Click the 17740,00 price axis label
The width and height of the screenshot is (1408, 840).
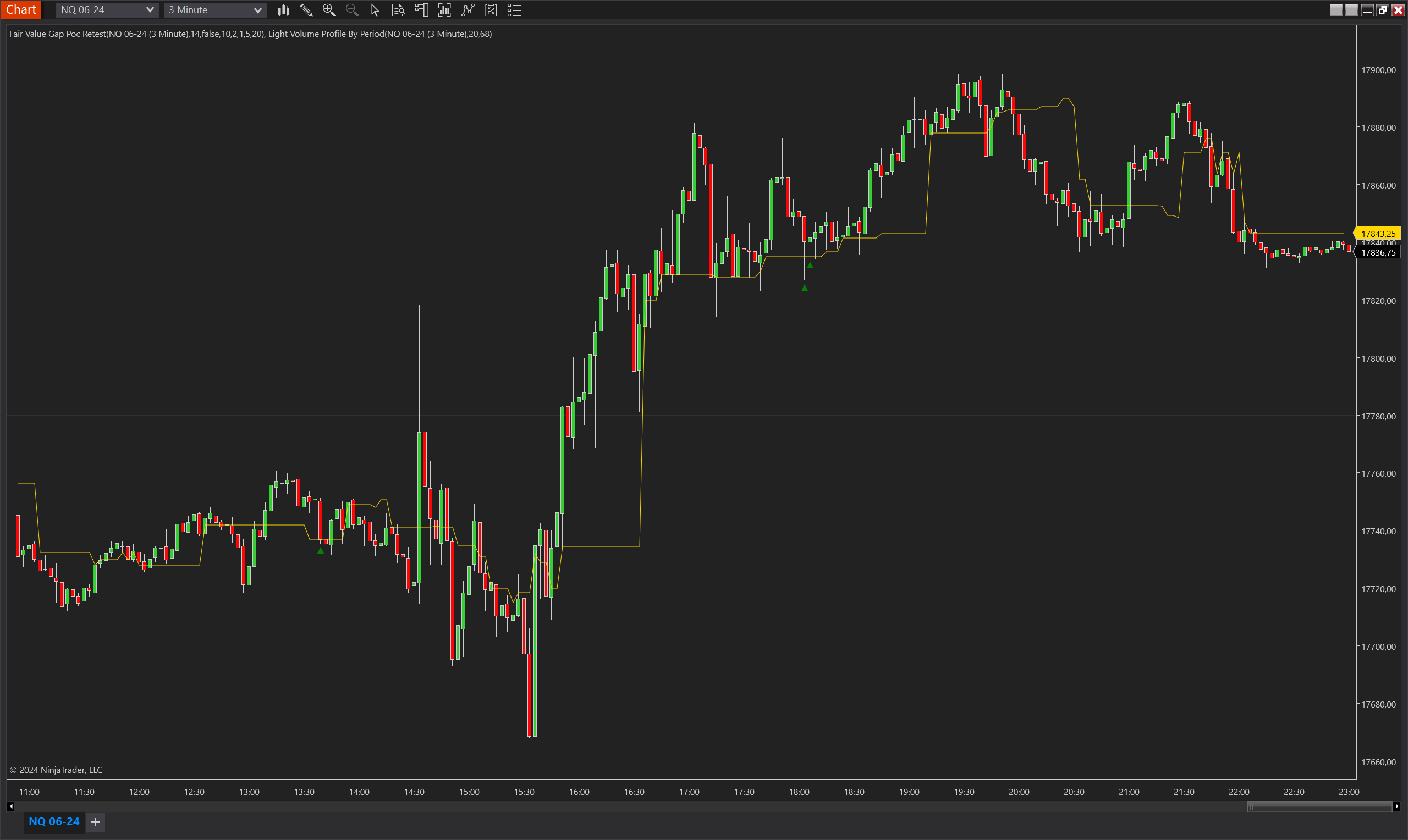[x=1378, y=531]
